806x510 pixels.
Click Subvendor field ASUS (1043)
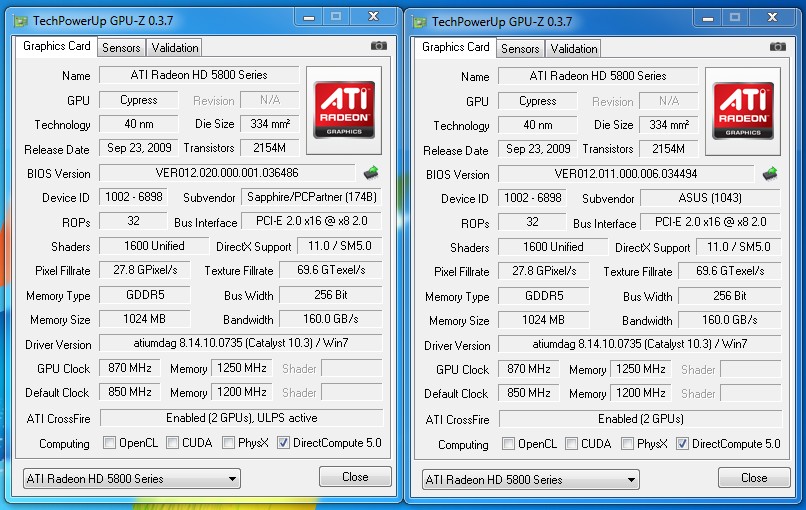click(x=710, y=198)
